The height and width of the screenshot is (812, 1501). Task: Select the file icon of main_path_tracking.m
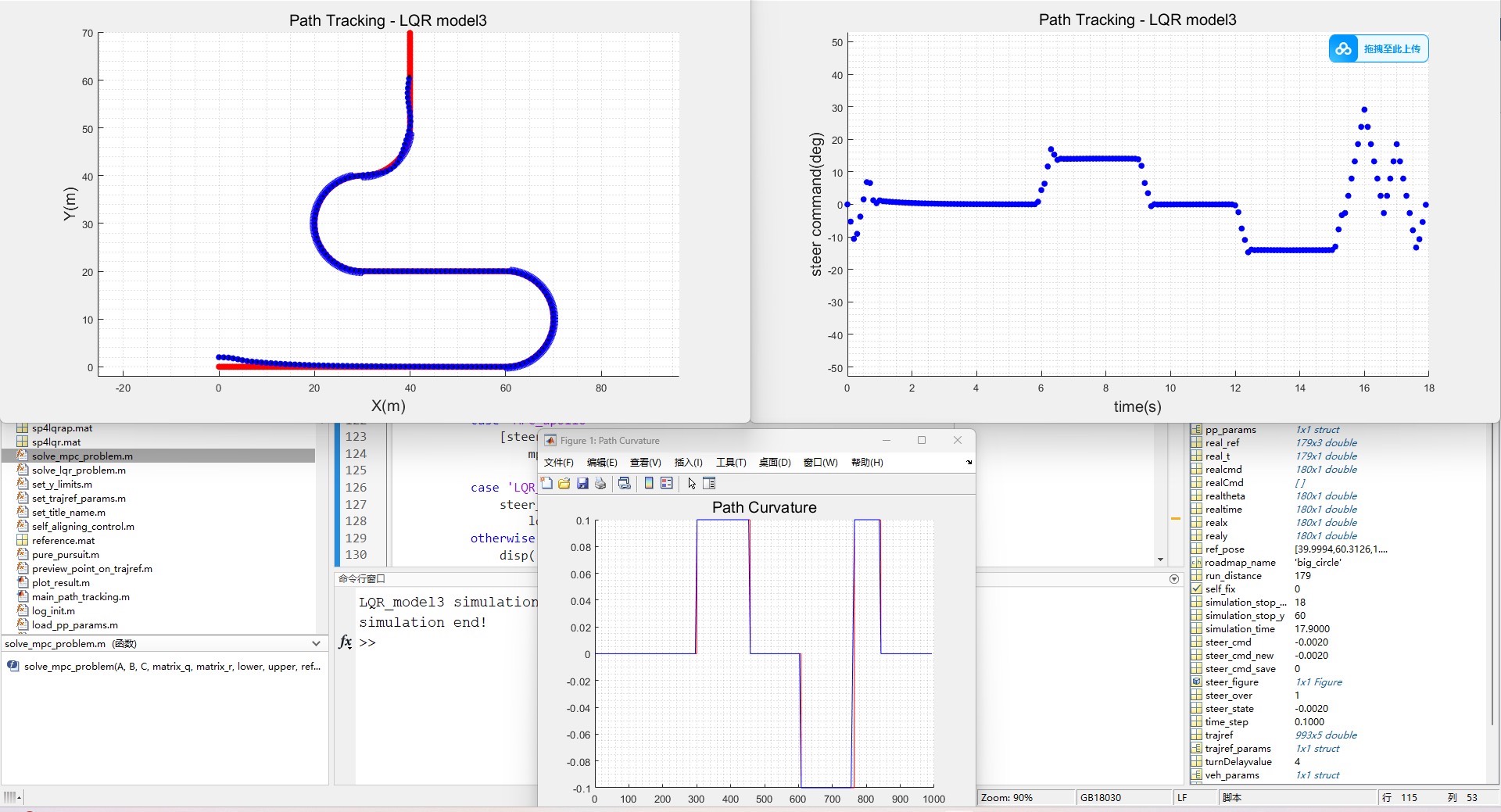pyautogui.click(x=22, y=597)
